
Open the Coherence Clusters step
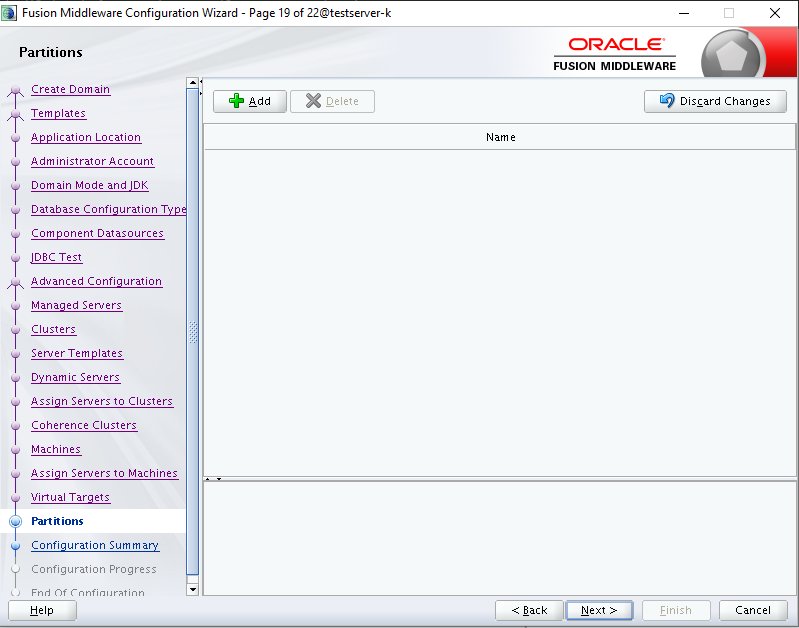click(84, 425)
